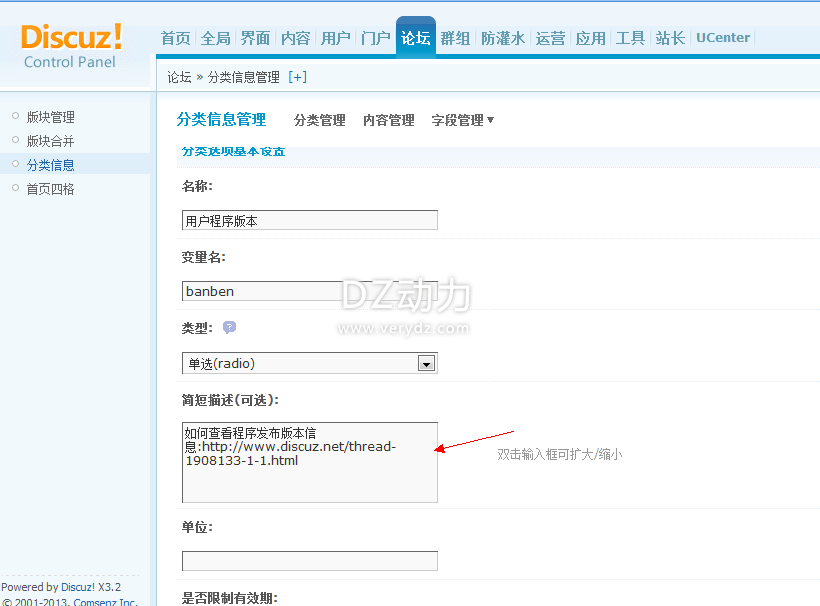The width and height of the screenshot is (820, 606).
Task: Open 首页四格 in the left sidebar
Action: [50, 188]
